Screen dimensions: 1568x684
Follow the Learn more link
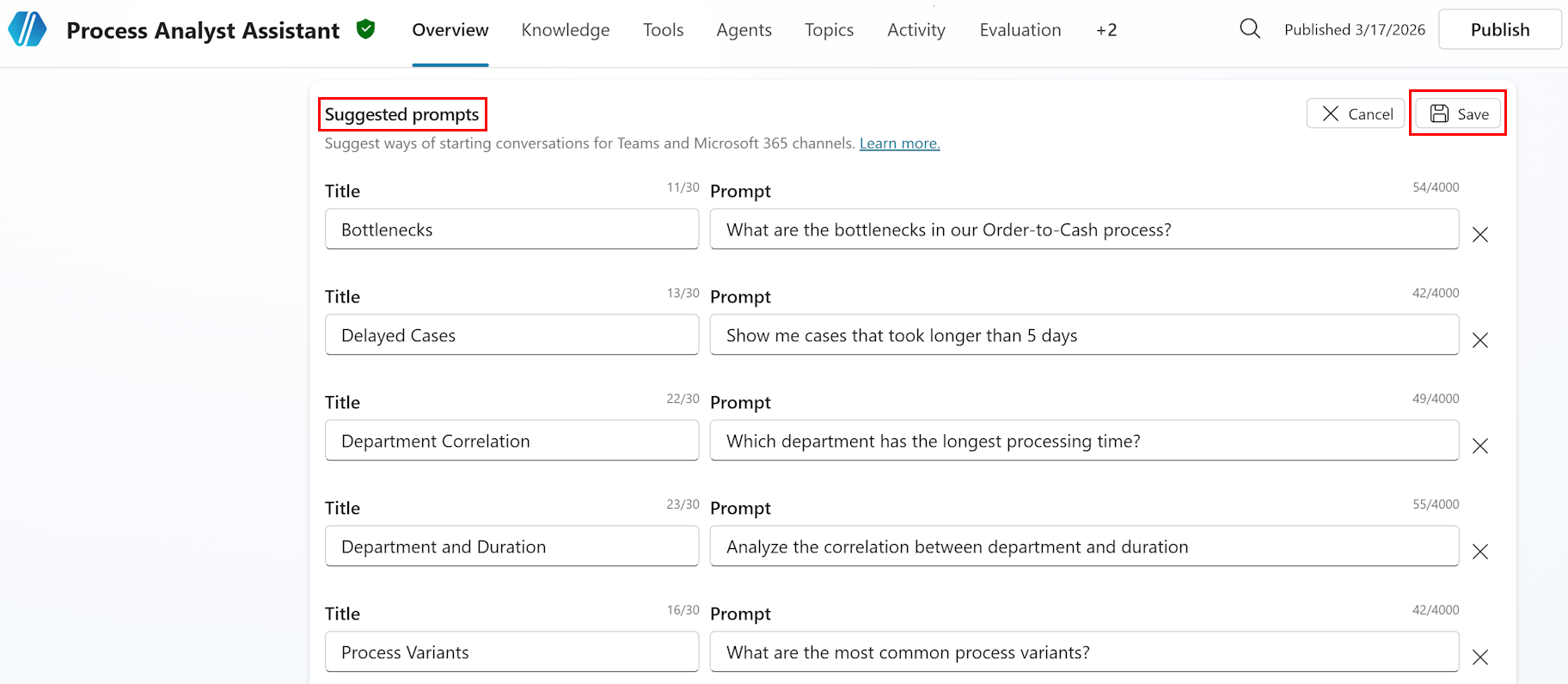tap(899, 144)
